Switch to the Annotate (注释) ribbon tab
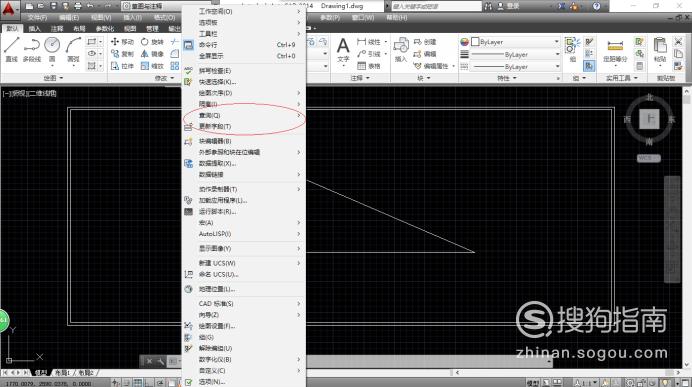Image resolution: width=692 pixels, height=387 pixels. click(57, 29)
